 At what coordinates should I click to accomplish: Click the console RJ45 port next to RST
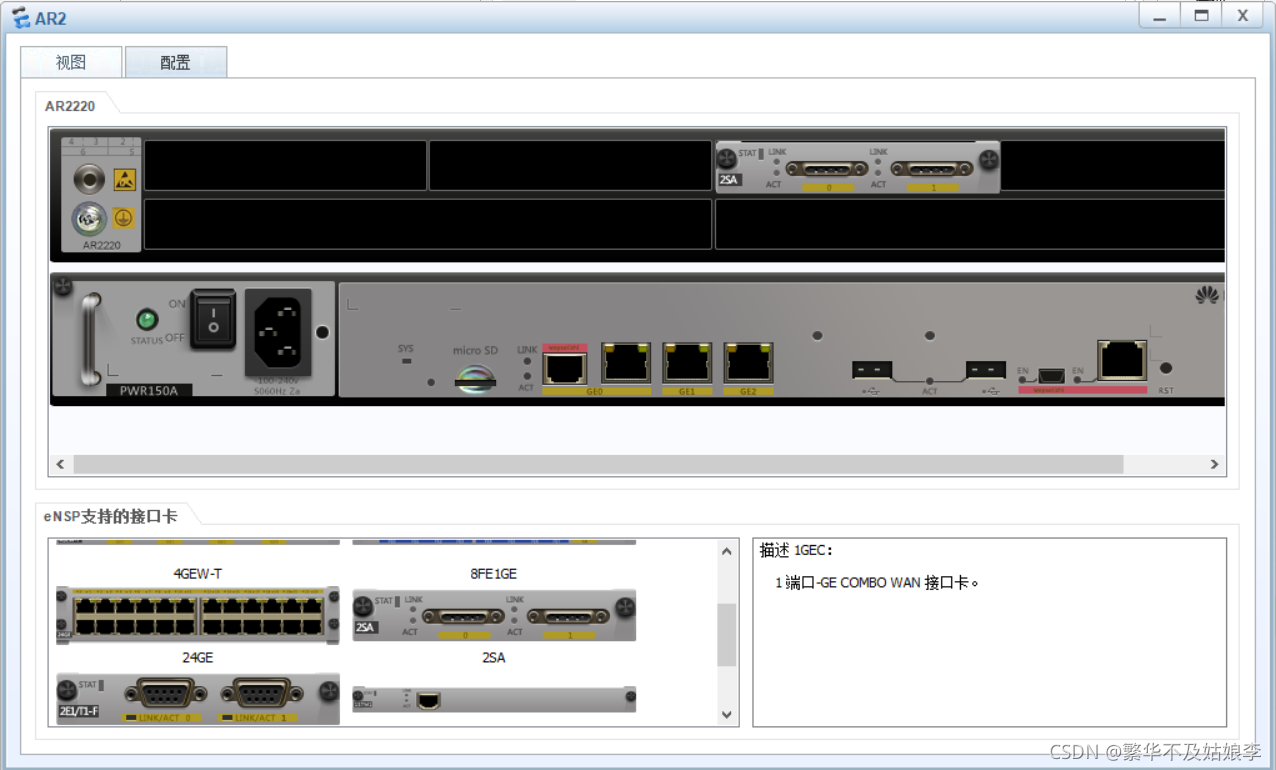point(1122,360)
